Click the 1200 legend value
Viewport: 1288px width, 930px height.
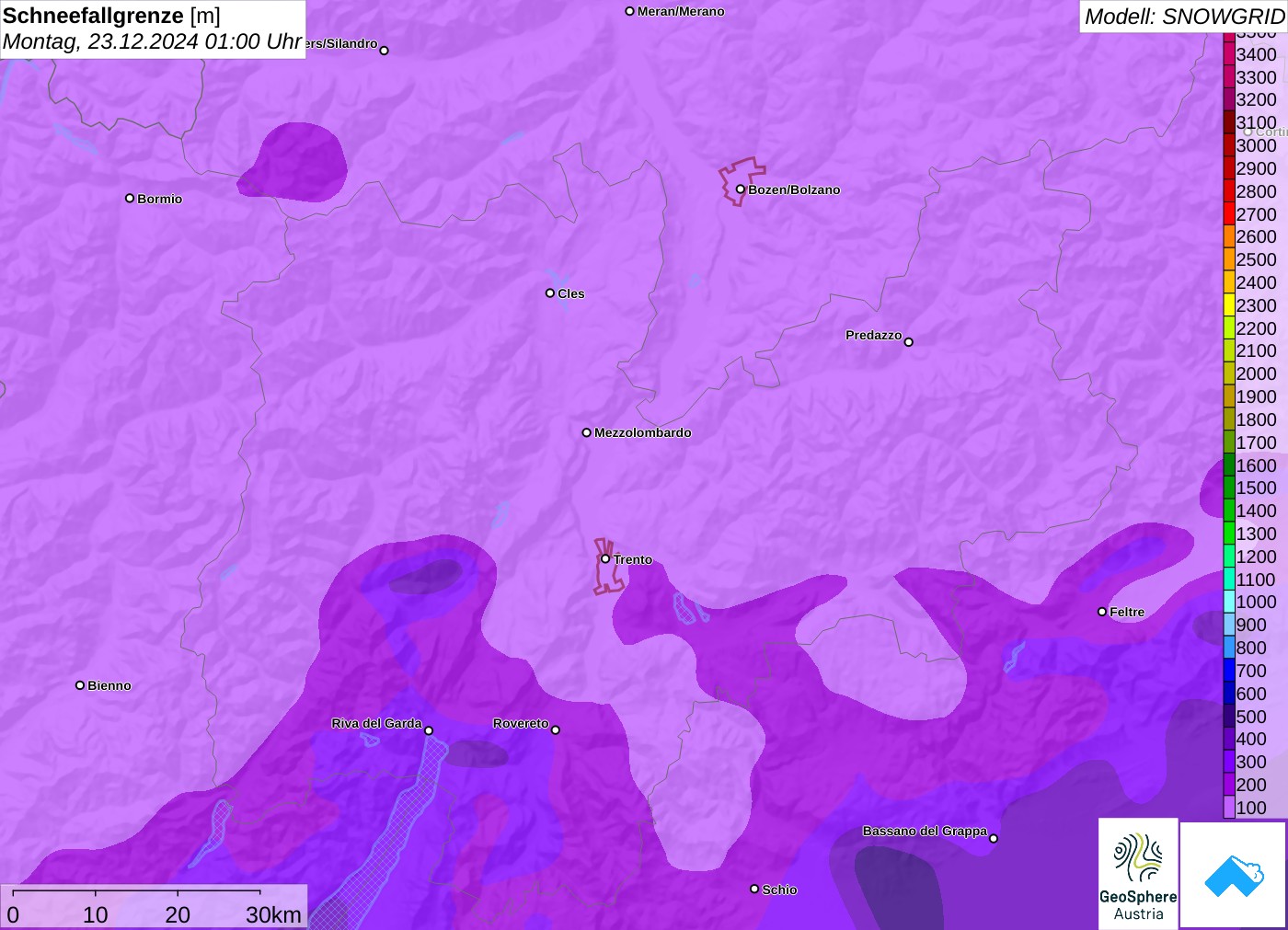pos(1256,557)
